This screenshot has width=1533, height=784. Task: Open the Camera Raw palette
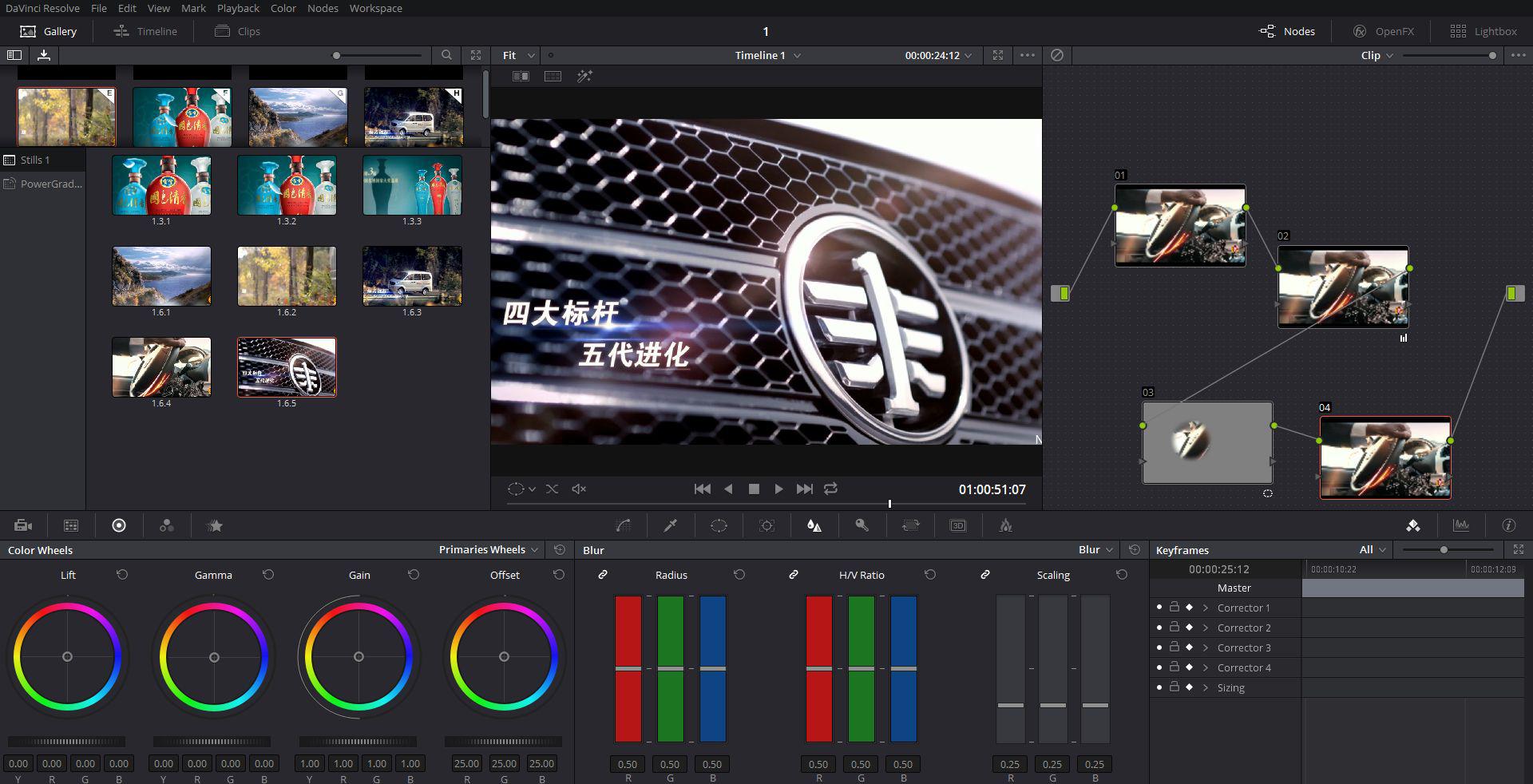tap(23, 525)
